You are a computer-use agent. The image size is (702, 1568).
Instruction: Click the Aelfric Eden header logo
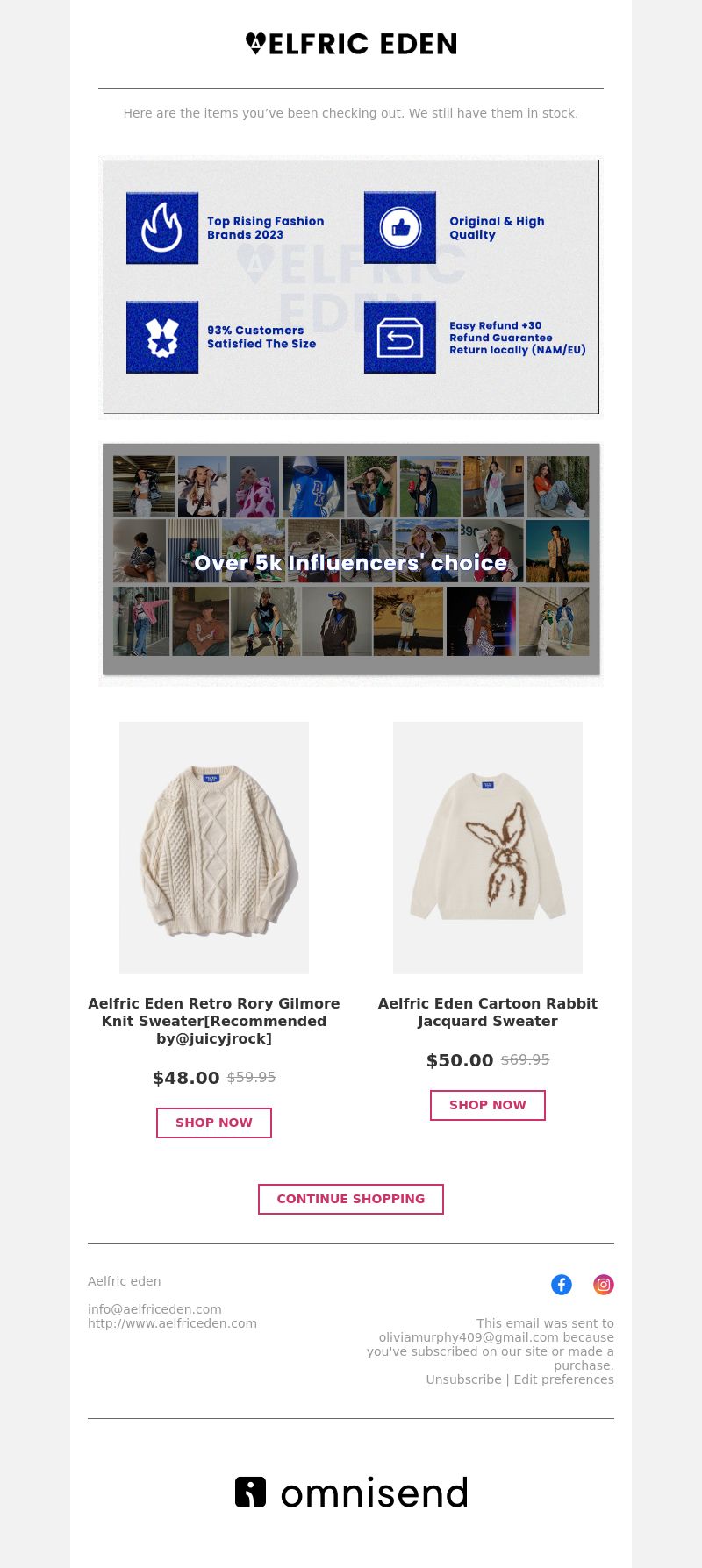[351, 44]
